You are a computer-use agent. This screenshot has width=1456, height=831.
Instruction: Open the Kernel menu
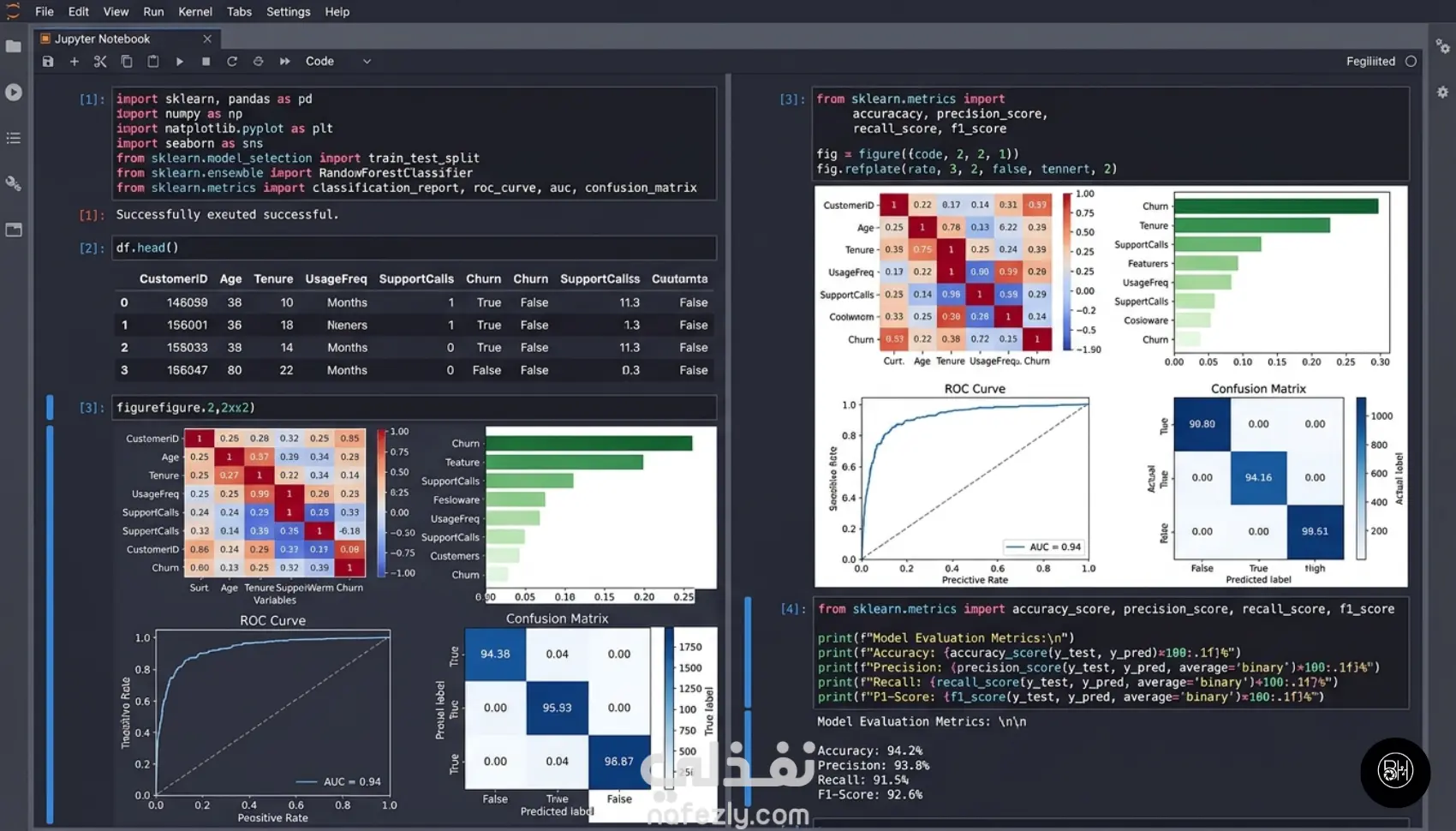click(x=195, y=12)
